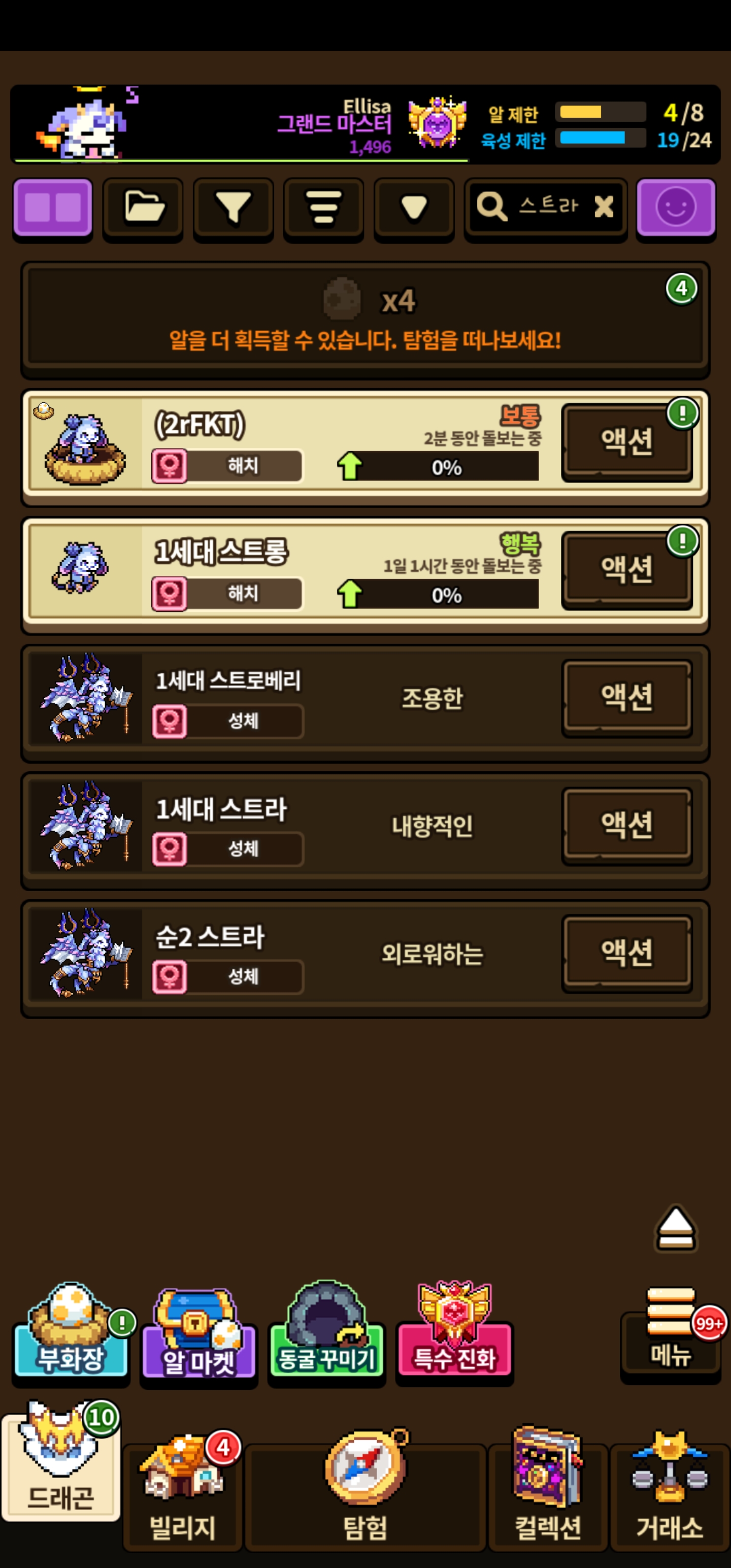731x1568 pixels.
Task: Click the 0% progress bar of 1세대 스트롱
Action: [438, 594]
